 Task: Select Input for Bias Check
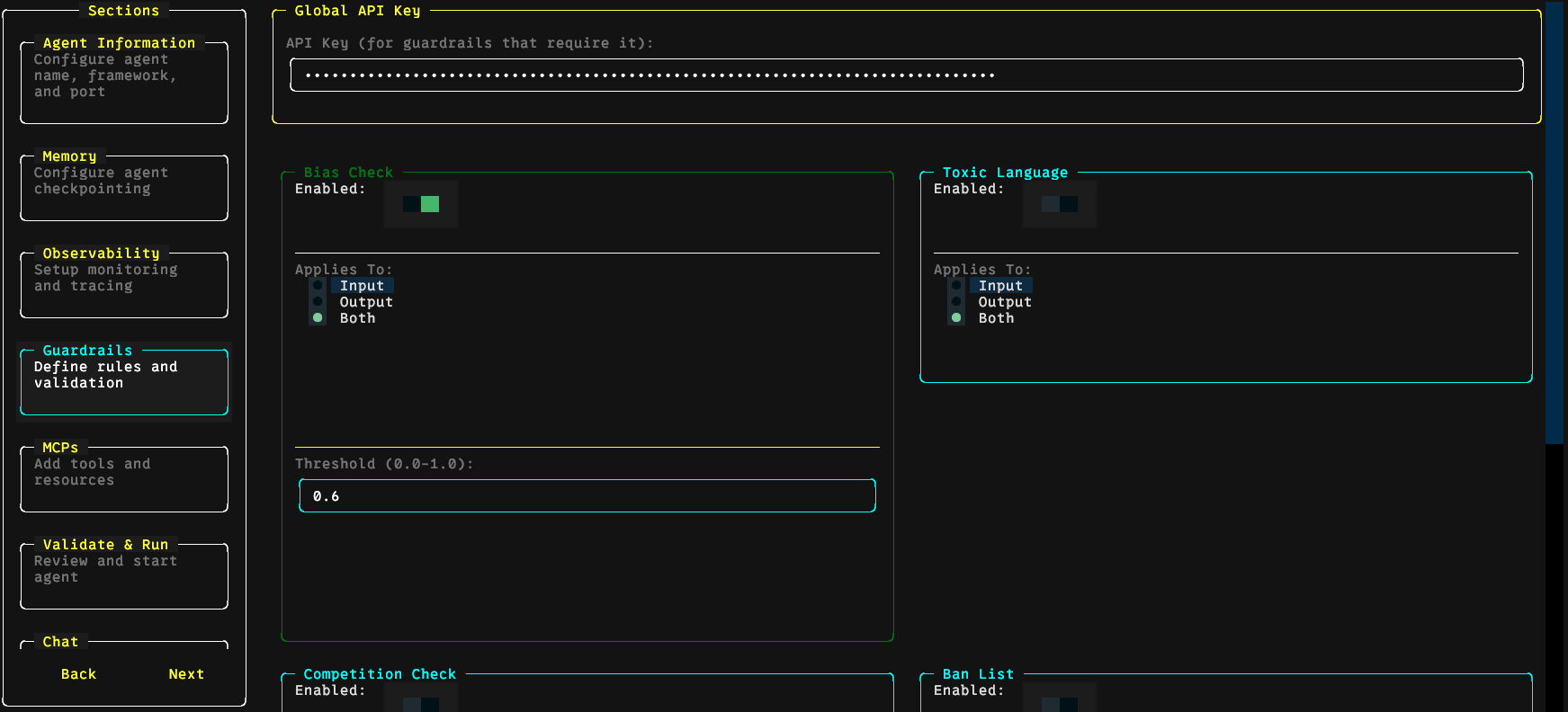coord(362,286)
